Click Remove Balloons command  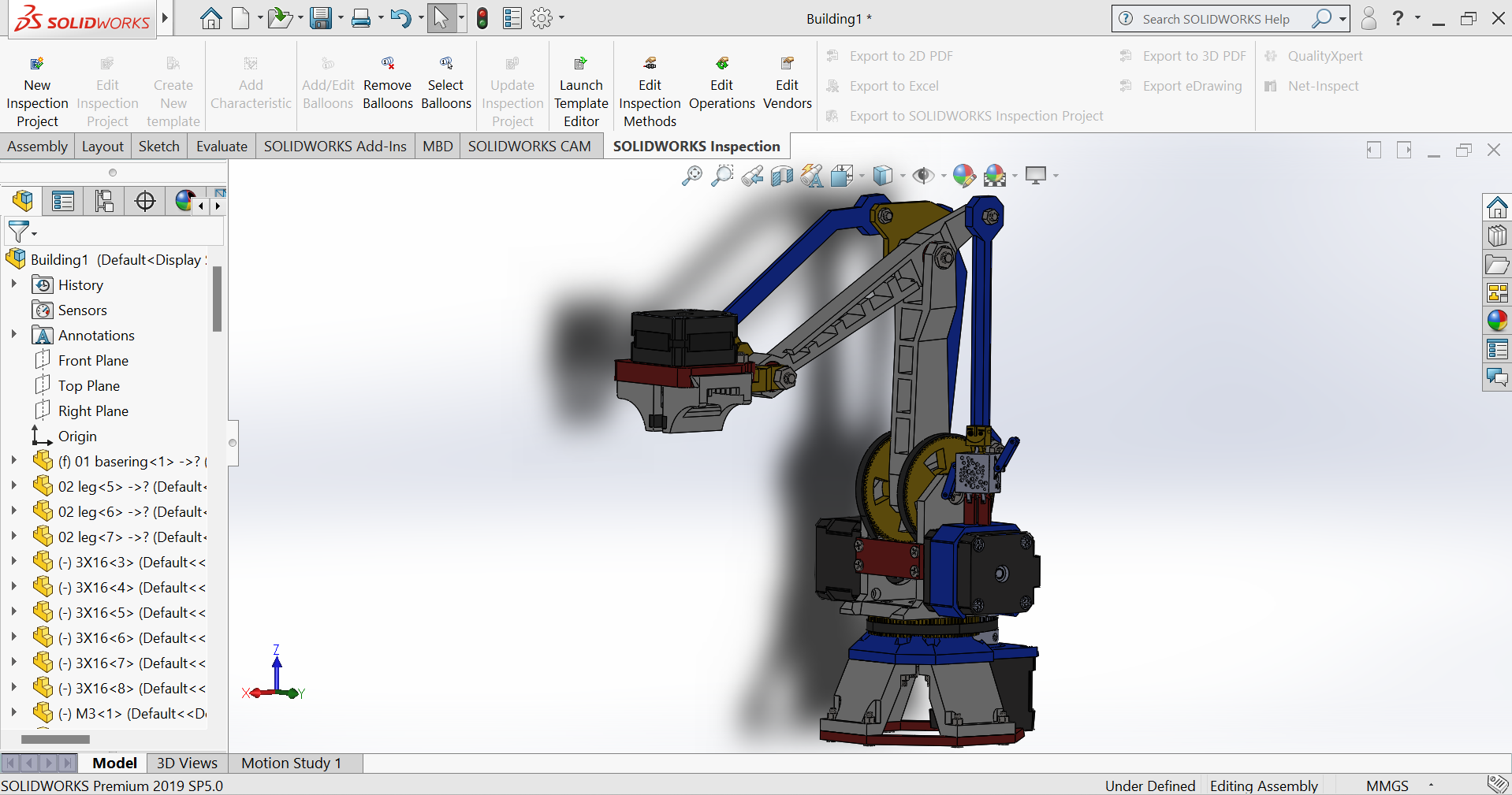(x=388, y=84)
